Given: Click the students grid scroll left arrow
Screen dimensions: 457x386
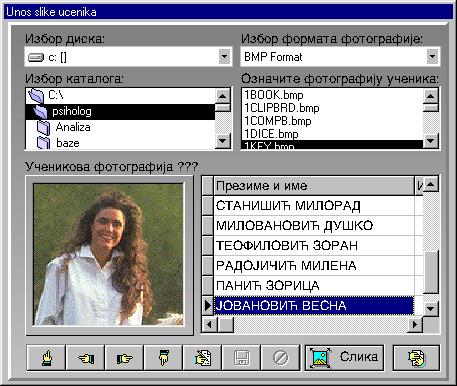Looking at the screenshot, I should tap(210, 324).
